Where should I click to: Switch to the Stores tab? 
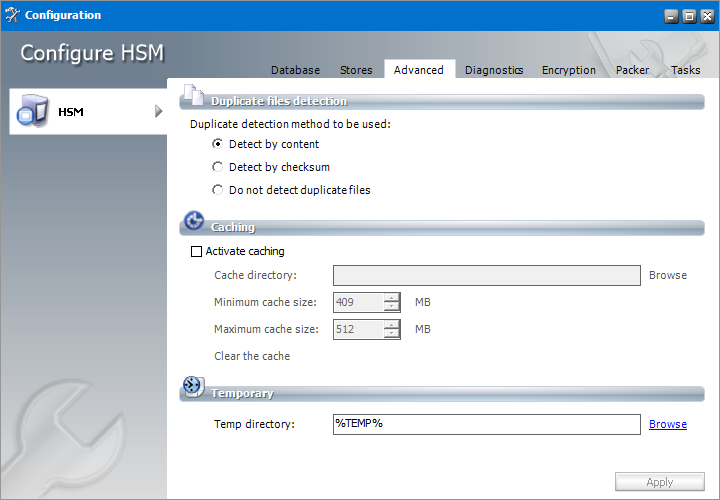356,70
